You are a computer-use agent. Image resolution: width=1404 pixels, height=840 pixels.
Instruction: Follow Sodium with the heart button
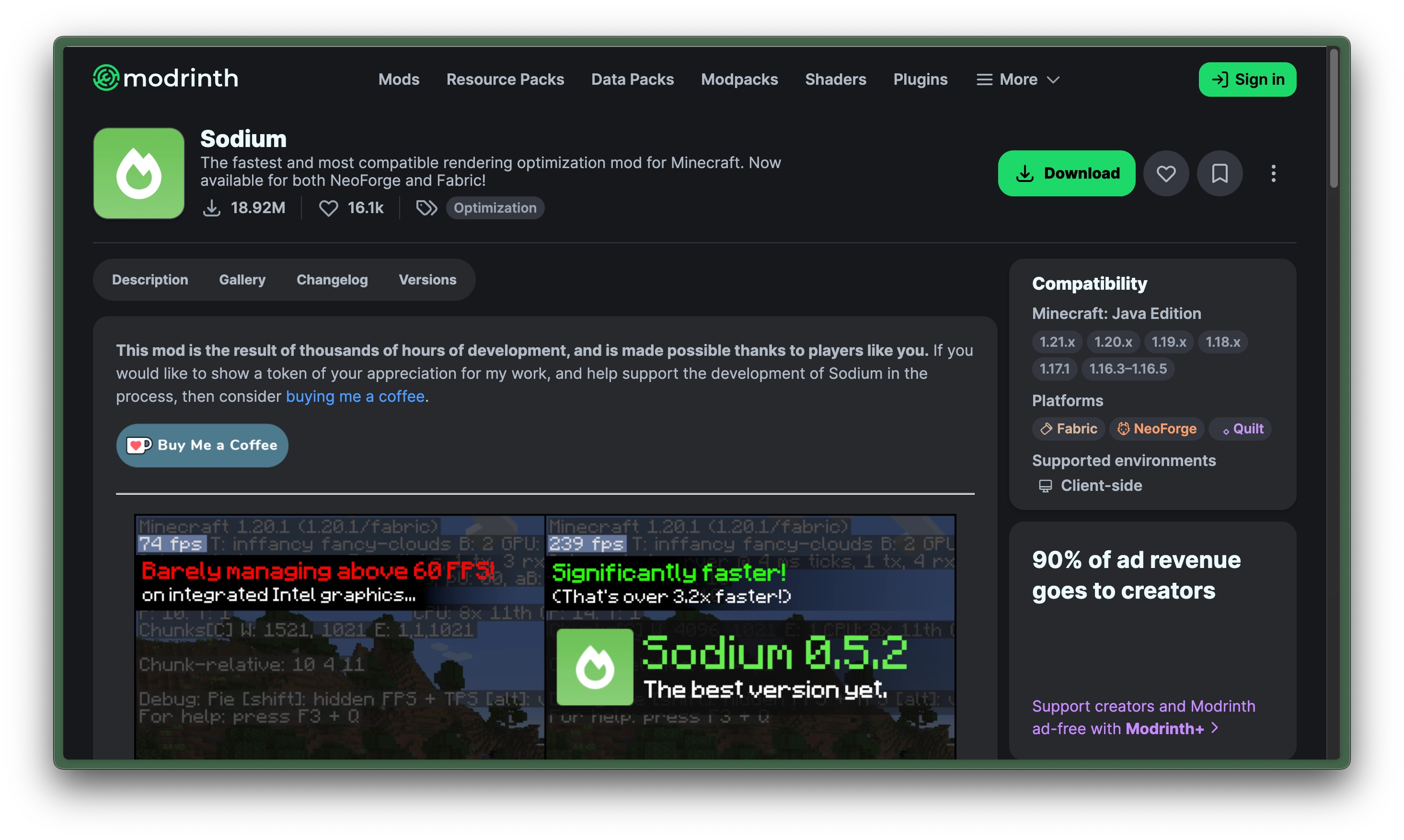1166,173
